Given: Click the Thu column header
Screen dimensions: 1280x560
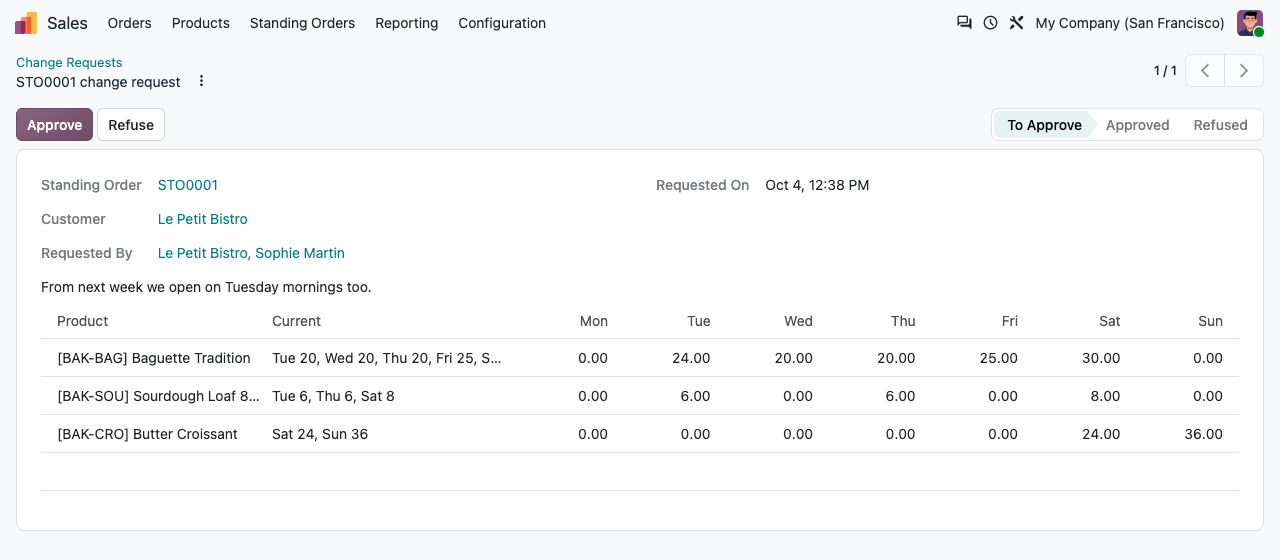Looking at the screenshot, I should pos(903,321).
